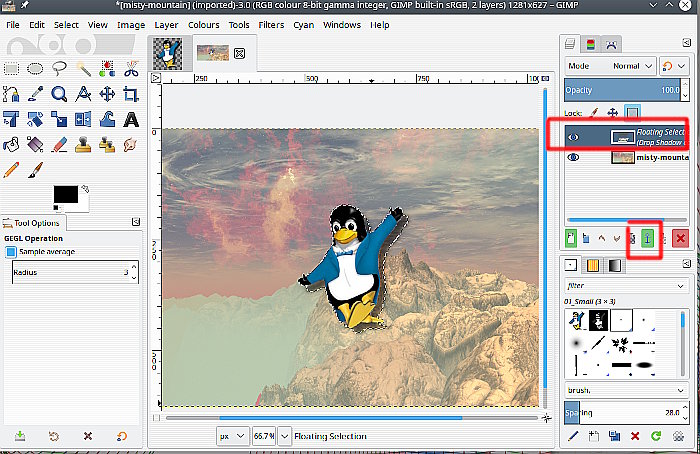Delete the layer with red X button

680,238
